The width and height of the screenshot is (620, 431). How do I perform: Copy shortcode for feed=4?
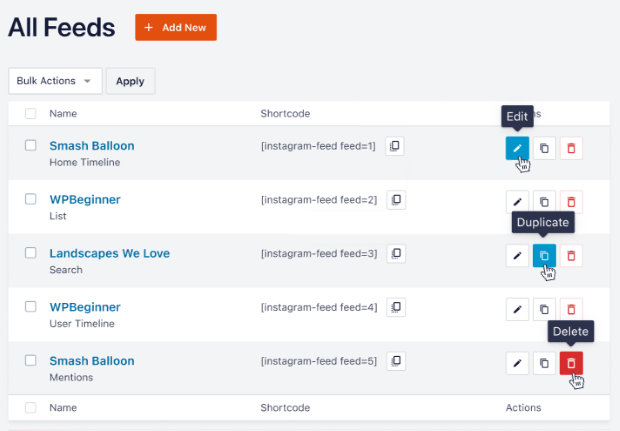coord(396,307)
